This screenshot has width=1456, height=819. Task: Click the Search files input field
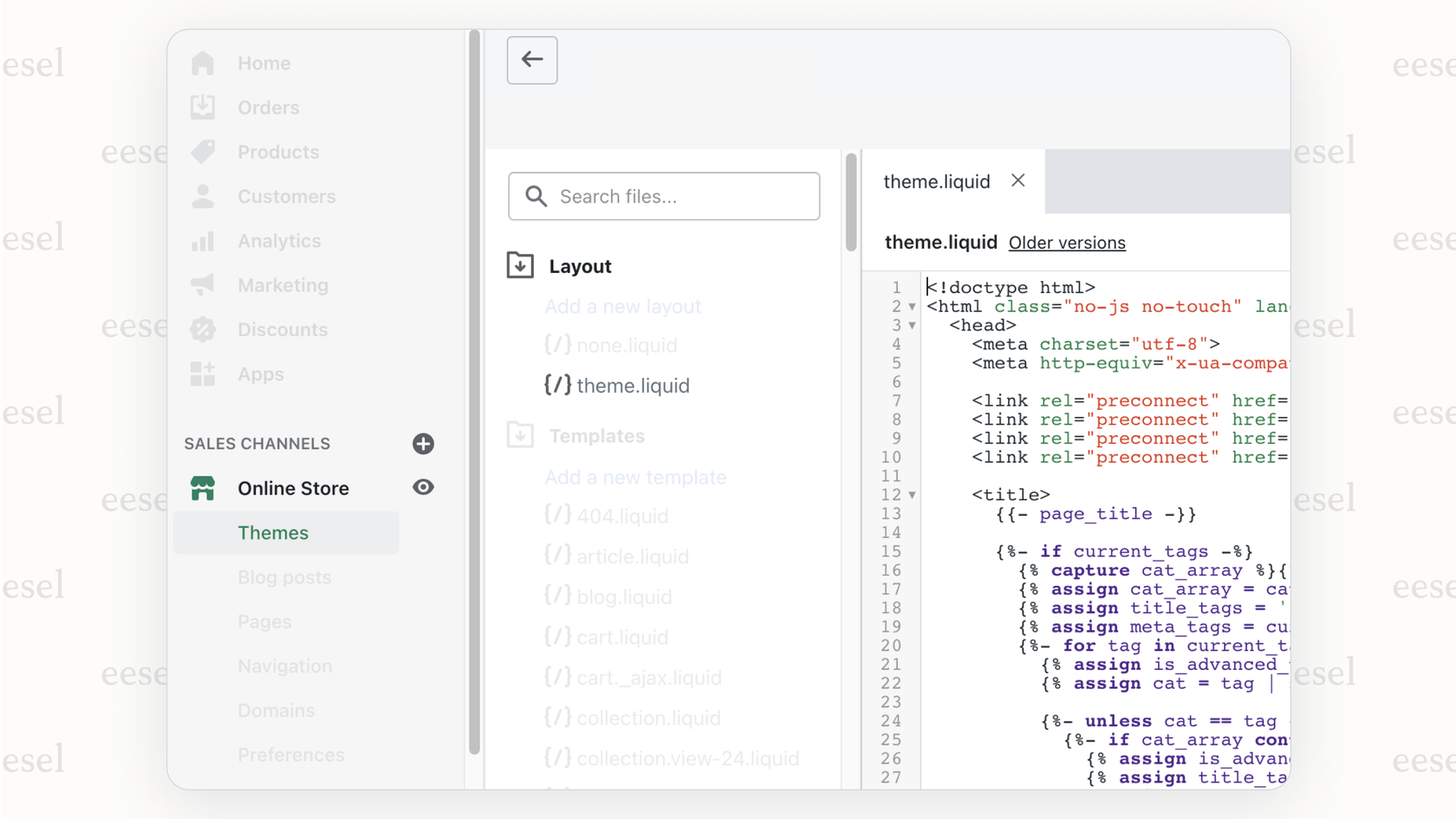[x=664, y=197]
